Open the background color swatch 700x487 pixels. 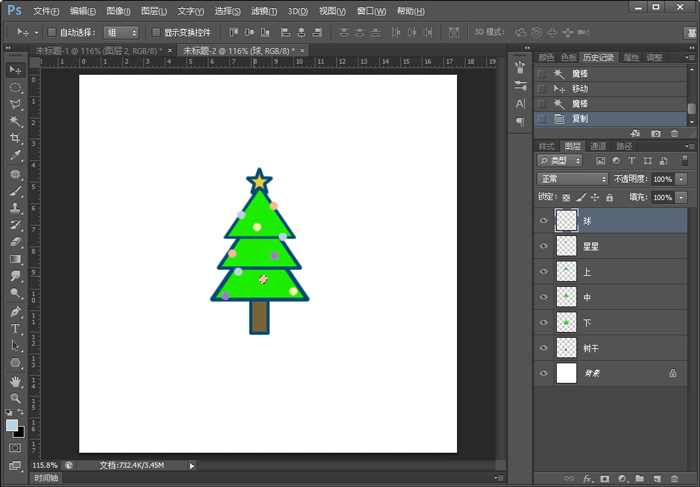(20, 433)
